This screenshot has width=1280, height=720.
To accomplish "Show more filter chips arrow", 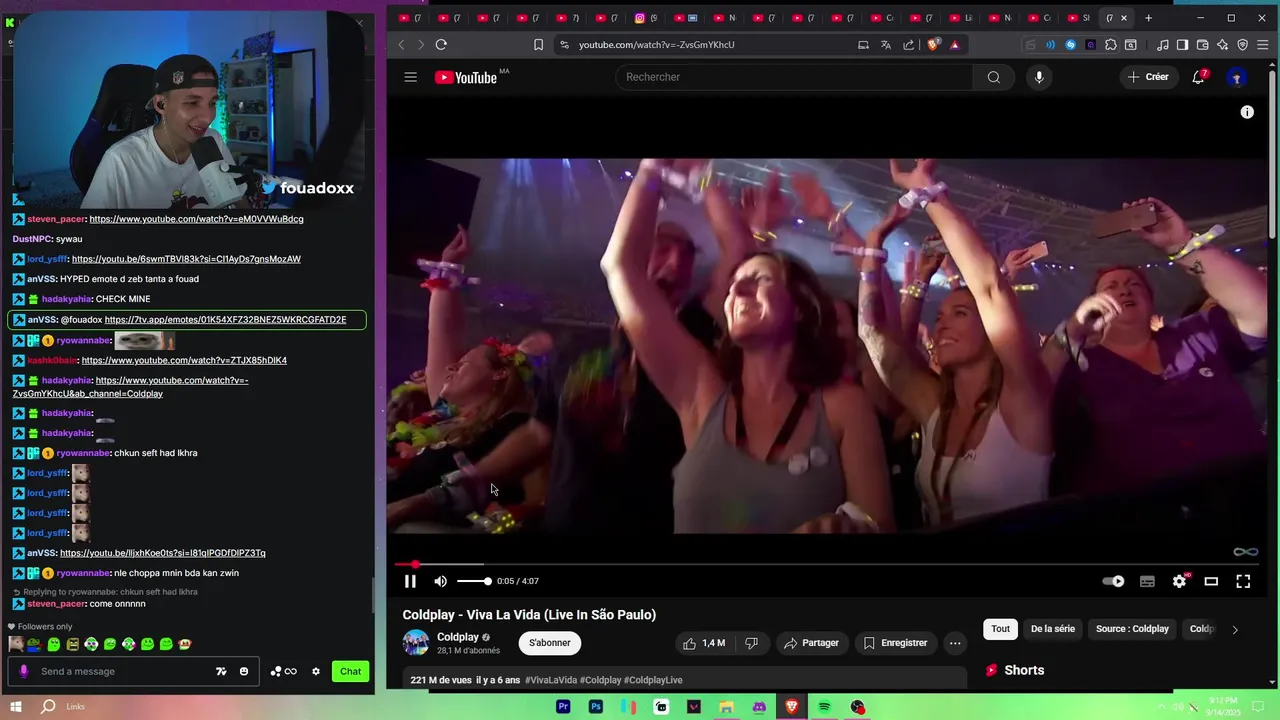I will (1235, 629).
